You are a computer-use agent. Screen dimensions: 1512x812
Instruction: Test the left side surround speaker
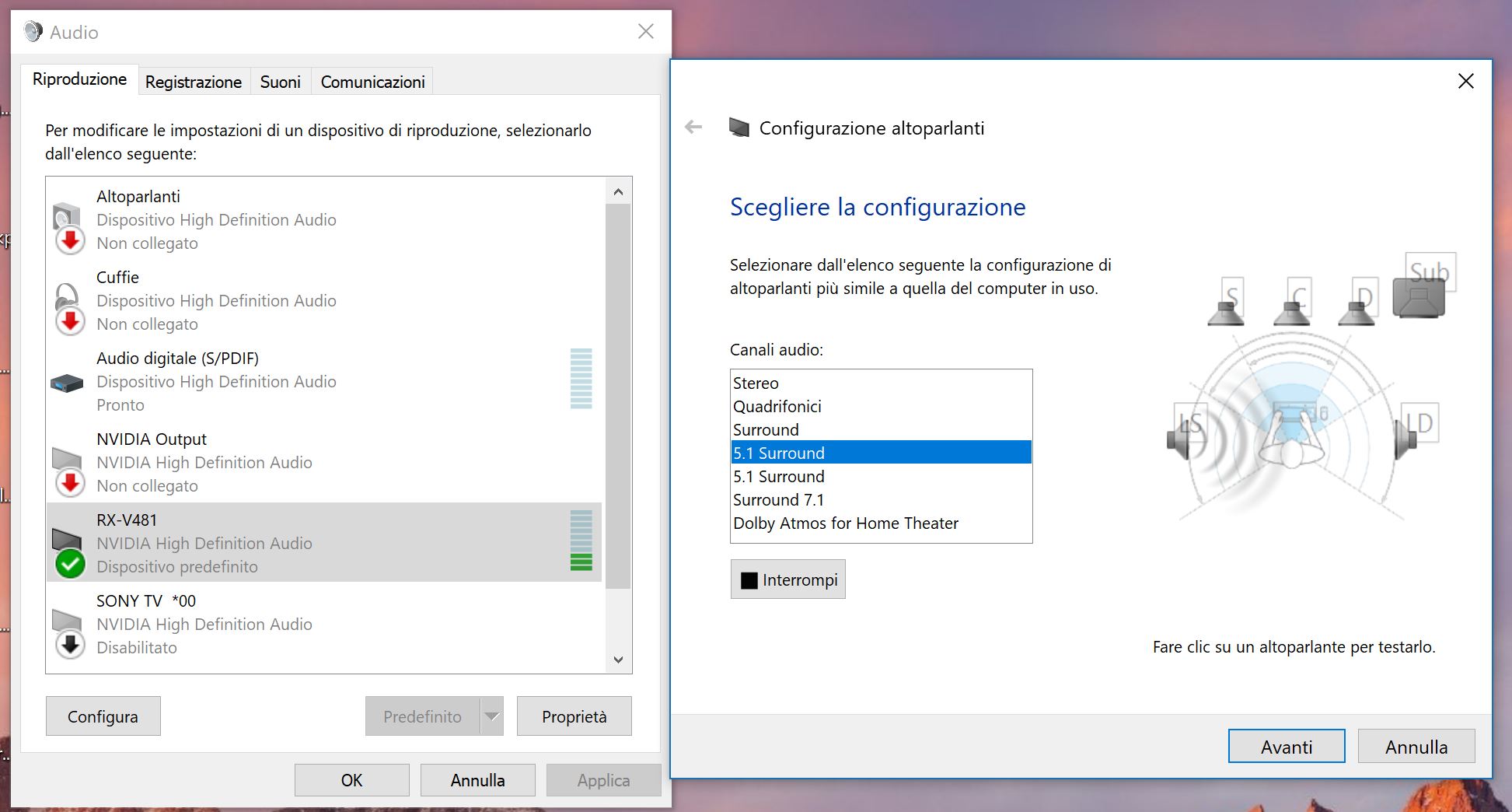(1187, 432)
